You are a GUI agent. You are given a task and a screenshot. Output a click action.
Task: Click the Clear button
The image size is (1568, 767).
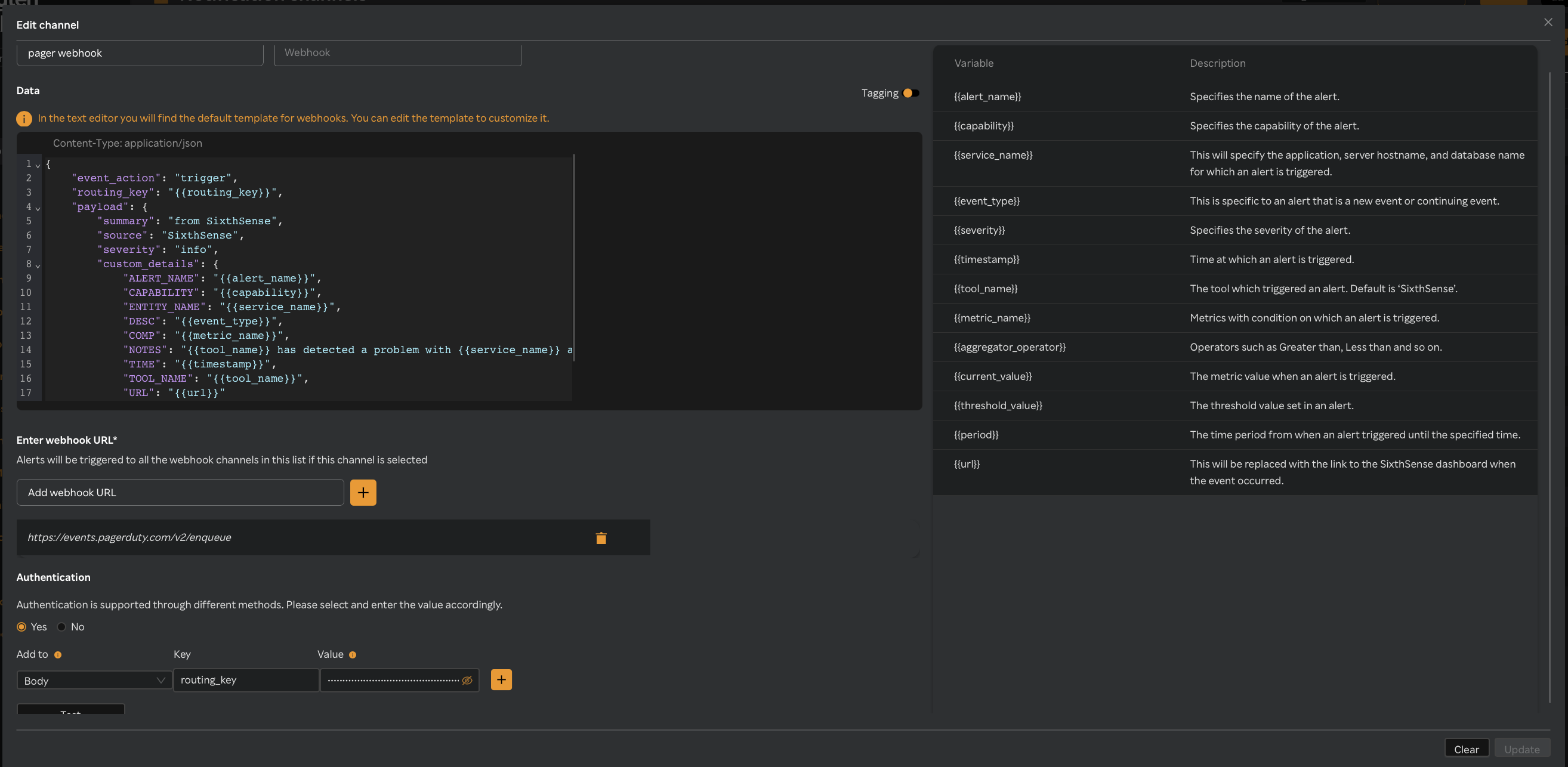1467,749
